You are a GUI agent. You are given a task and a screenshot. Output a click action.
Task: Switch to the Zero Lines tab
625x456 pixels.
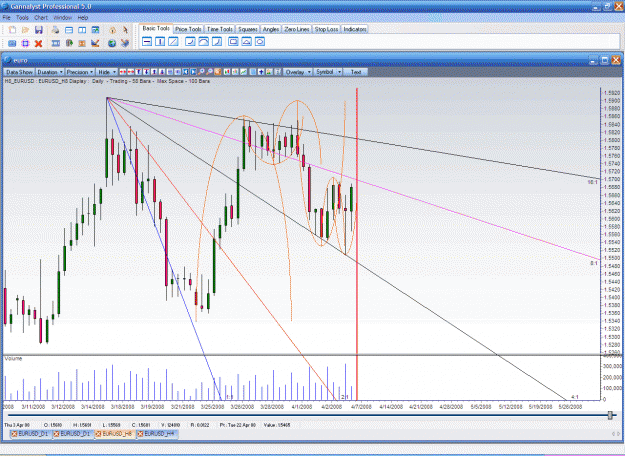(297, 29)
